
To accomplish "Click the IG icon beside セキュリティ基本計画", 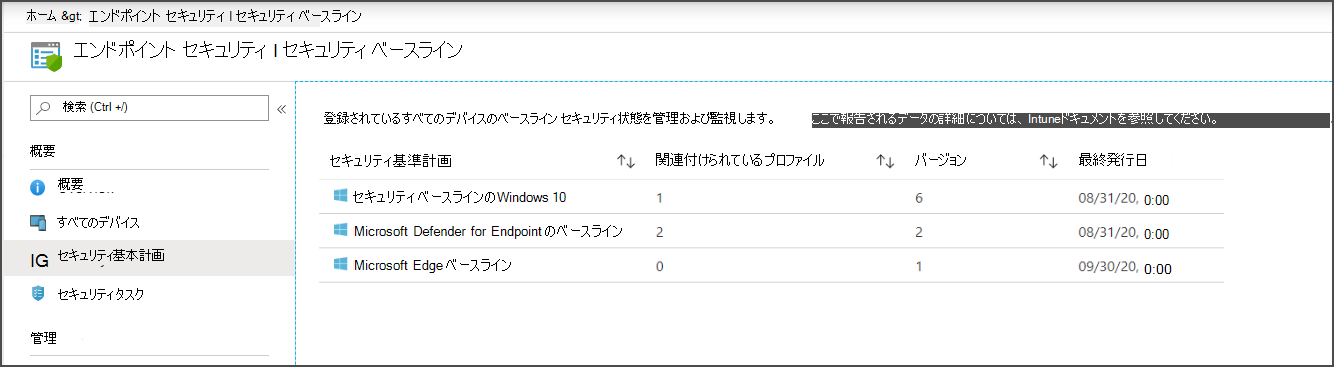I will [40, 261].
